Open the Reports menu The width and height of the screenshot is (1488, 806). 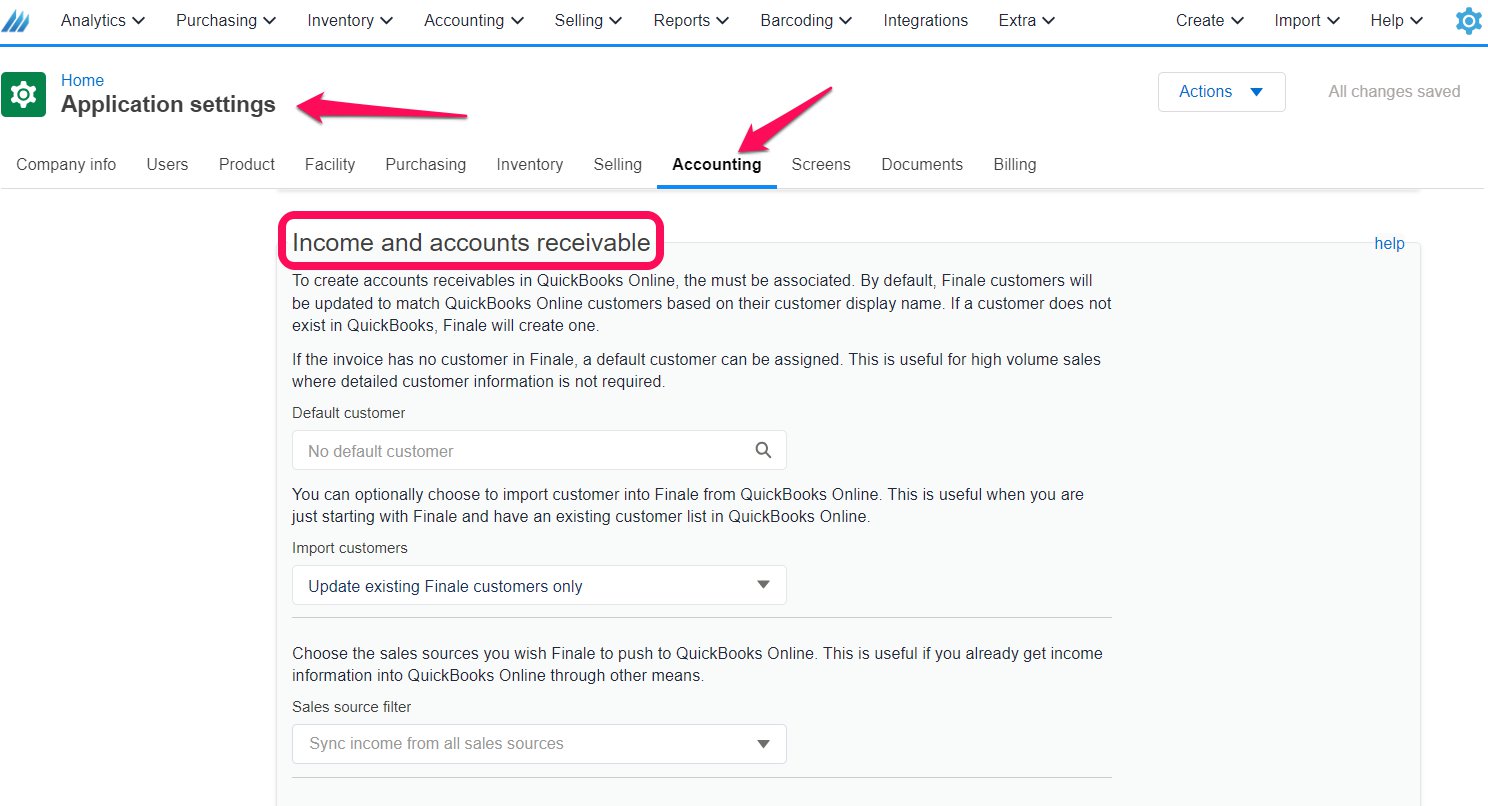click(x=691, y=20)
